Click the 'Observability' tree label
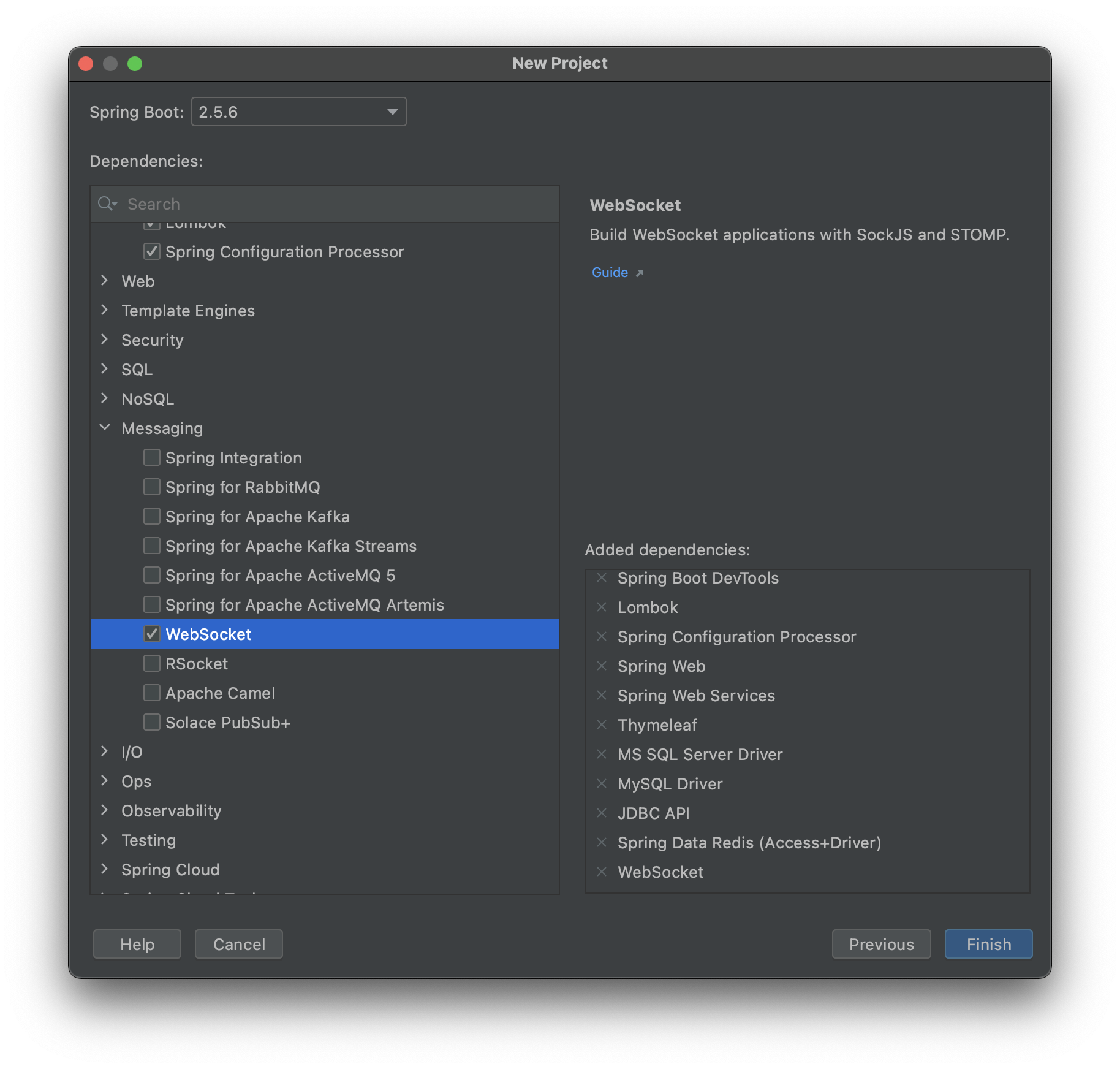Screen dimensions: 1120x1069 coord(172,811)
